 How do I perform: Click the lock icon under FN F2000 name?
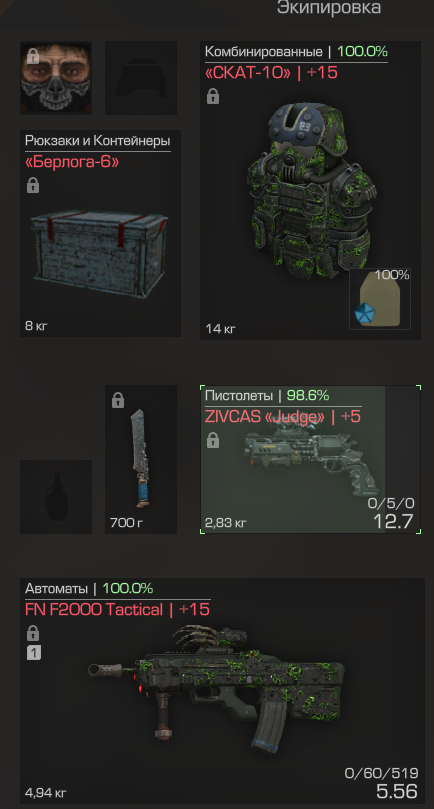point(33,633)
